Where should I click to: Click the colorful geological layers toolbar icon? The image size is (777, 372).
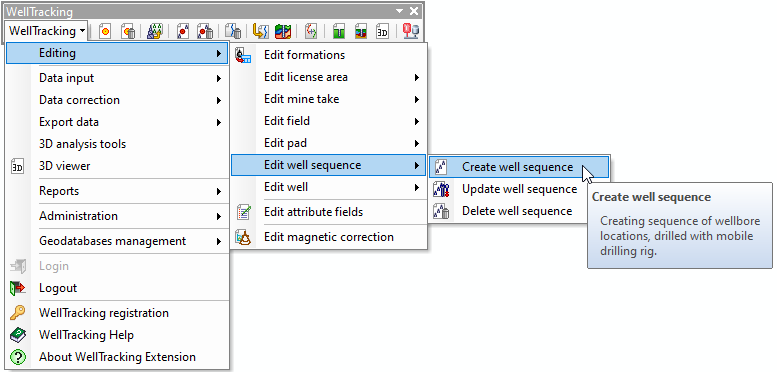click(x=283, y=32)
